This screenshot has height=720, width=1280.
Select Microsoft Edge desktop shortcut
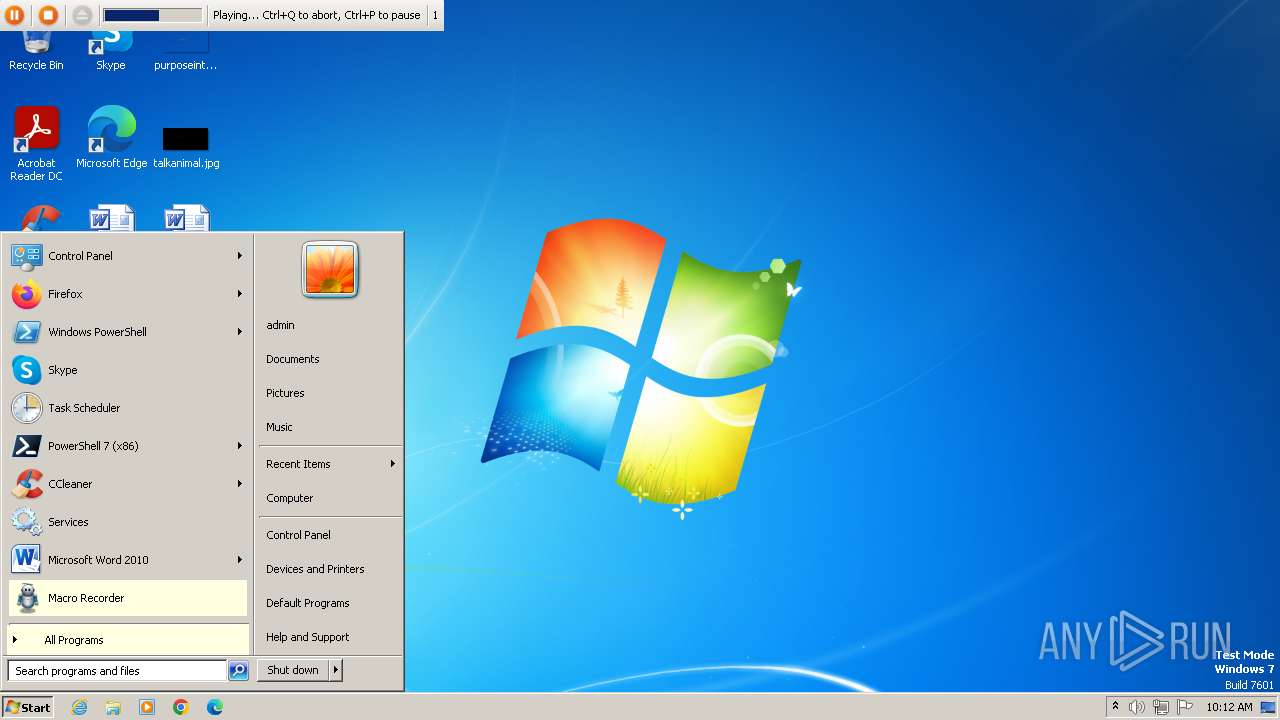(x=111, y=138)
